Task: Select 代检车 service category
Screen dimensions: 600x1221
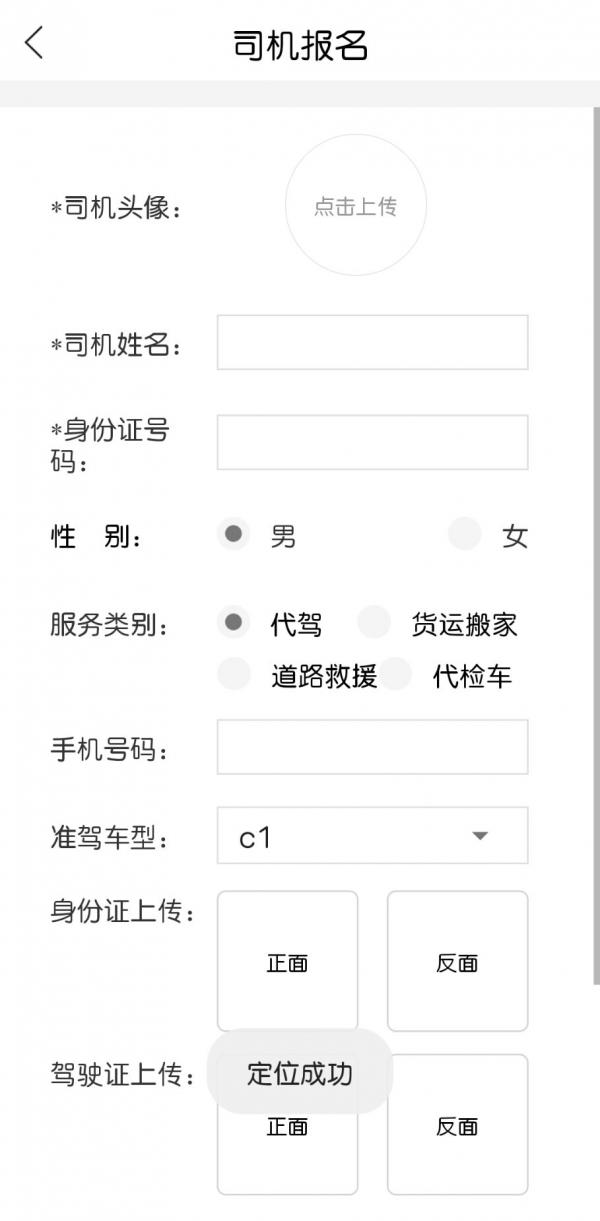Action: click(397, 674)
